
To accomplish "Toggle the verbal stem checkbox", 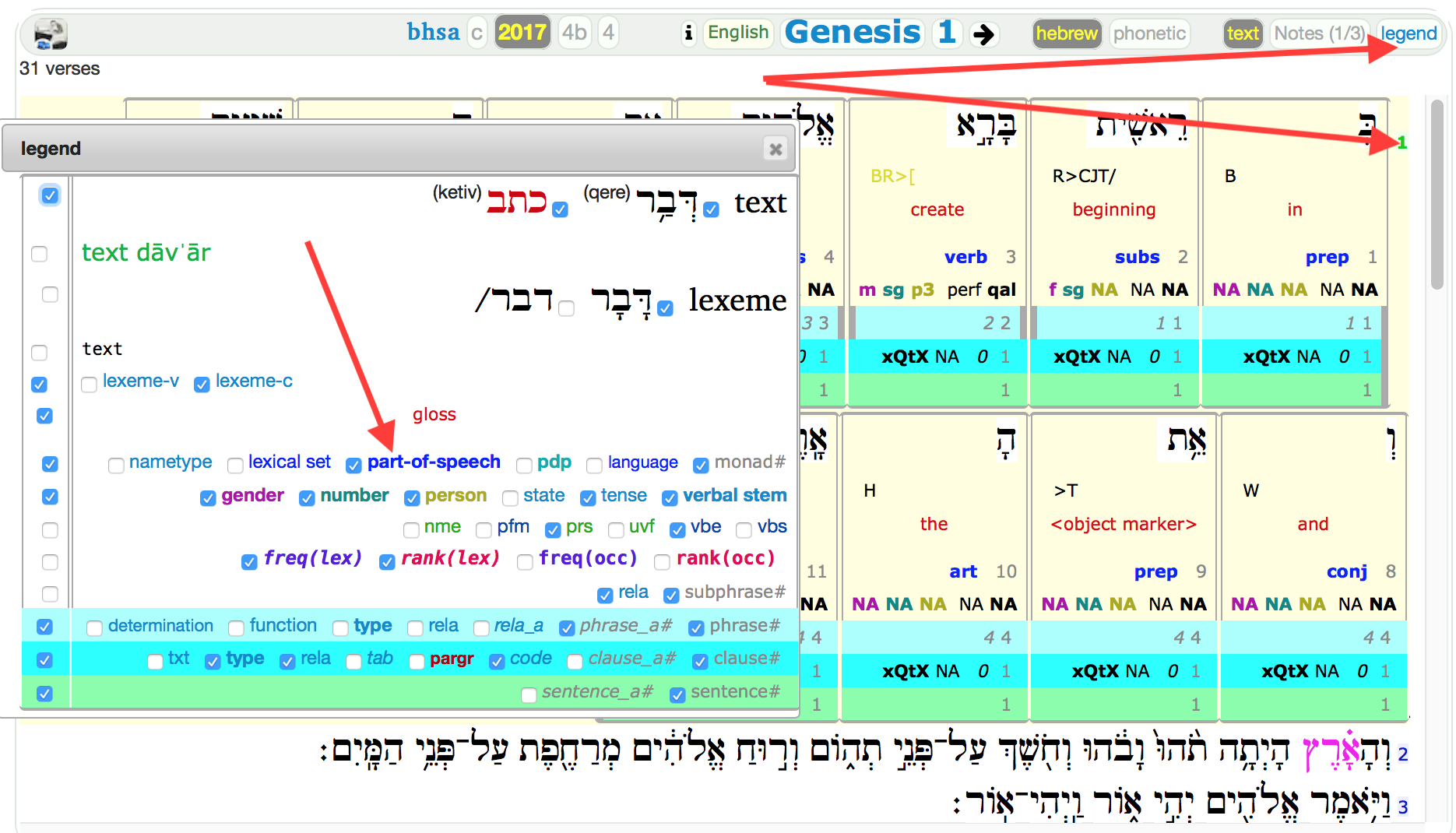I will coord(670,498).
